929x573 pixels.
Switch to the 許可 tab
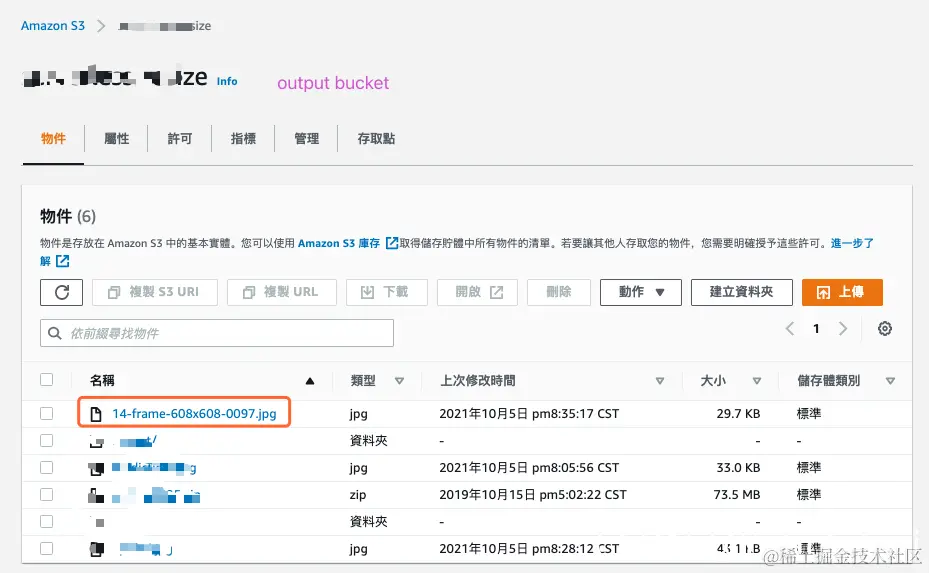tap(180, 139)
